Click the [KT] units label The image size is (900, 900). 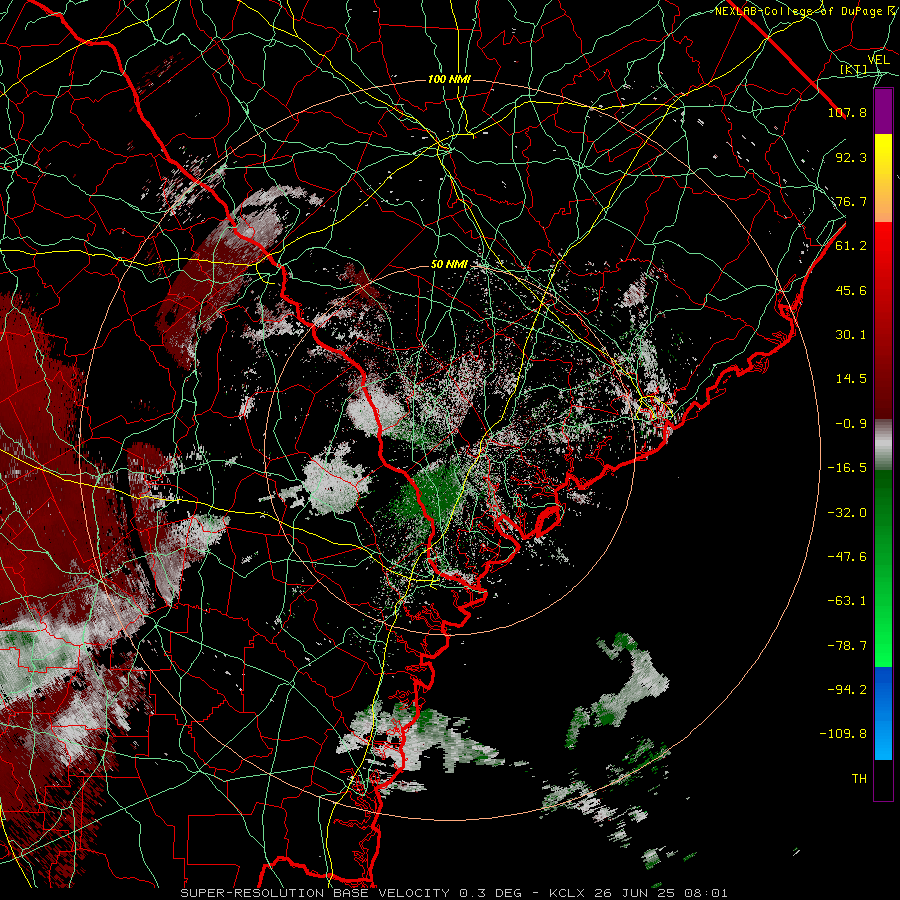(854, 69)
